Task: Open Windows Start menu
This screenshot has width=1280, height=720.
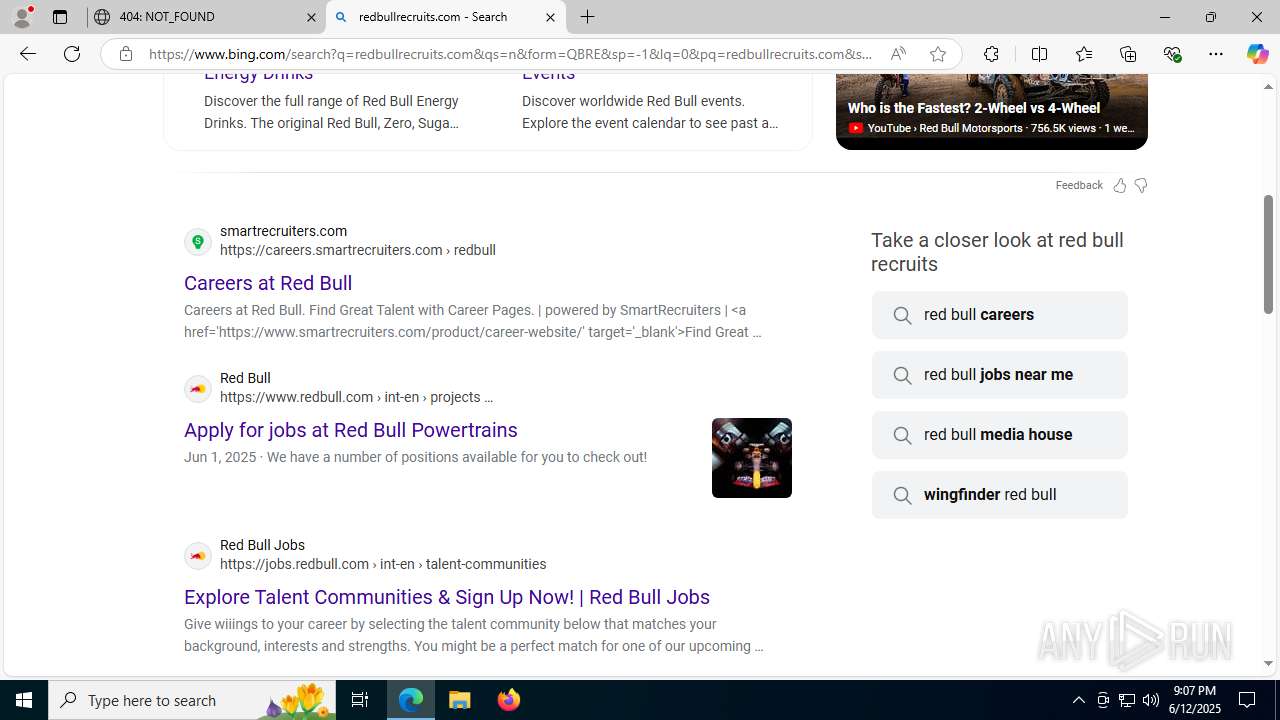Action: pos(24,700)
